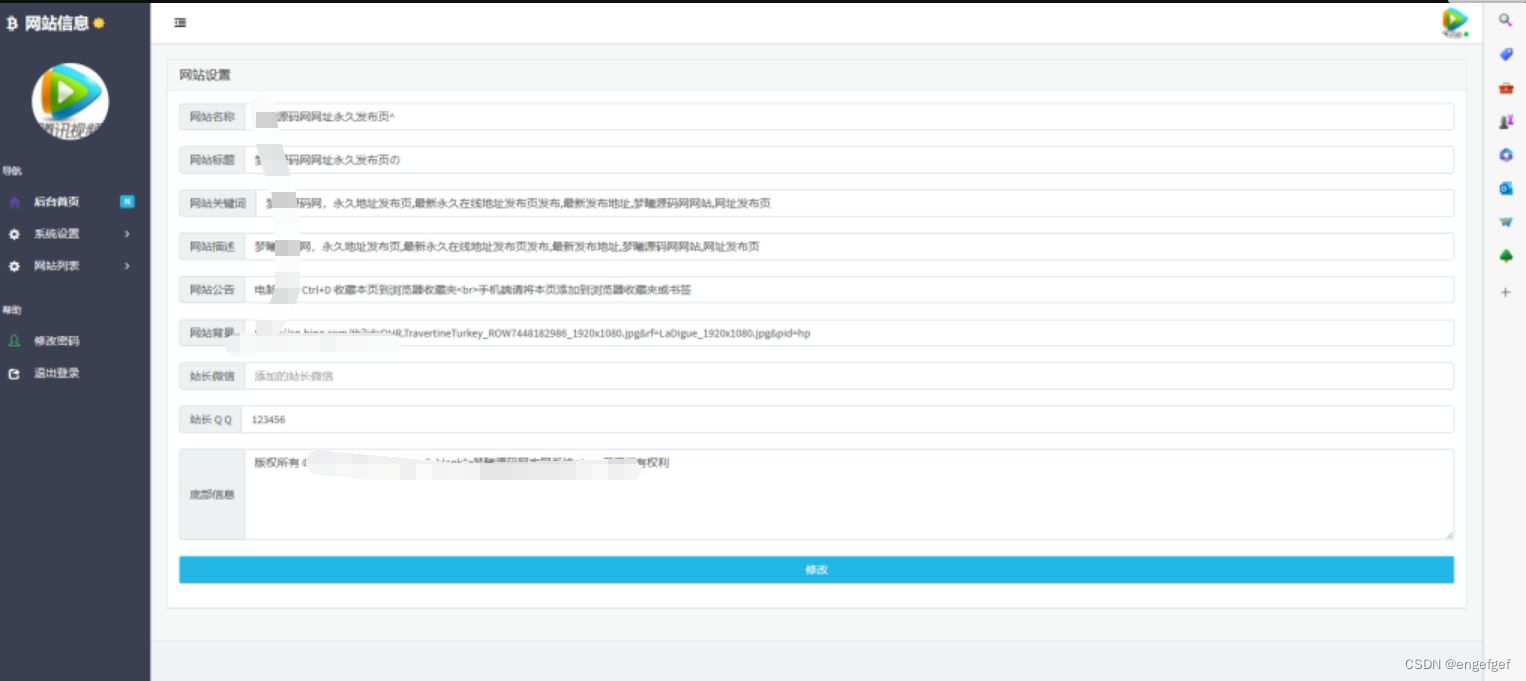Screen dimensions: 1526x681
Task: Click 退出登录 to log out
Action: coord(56,373)
